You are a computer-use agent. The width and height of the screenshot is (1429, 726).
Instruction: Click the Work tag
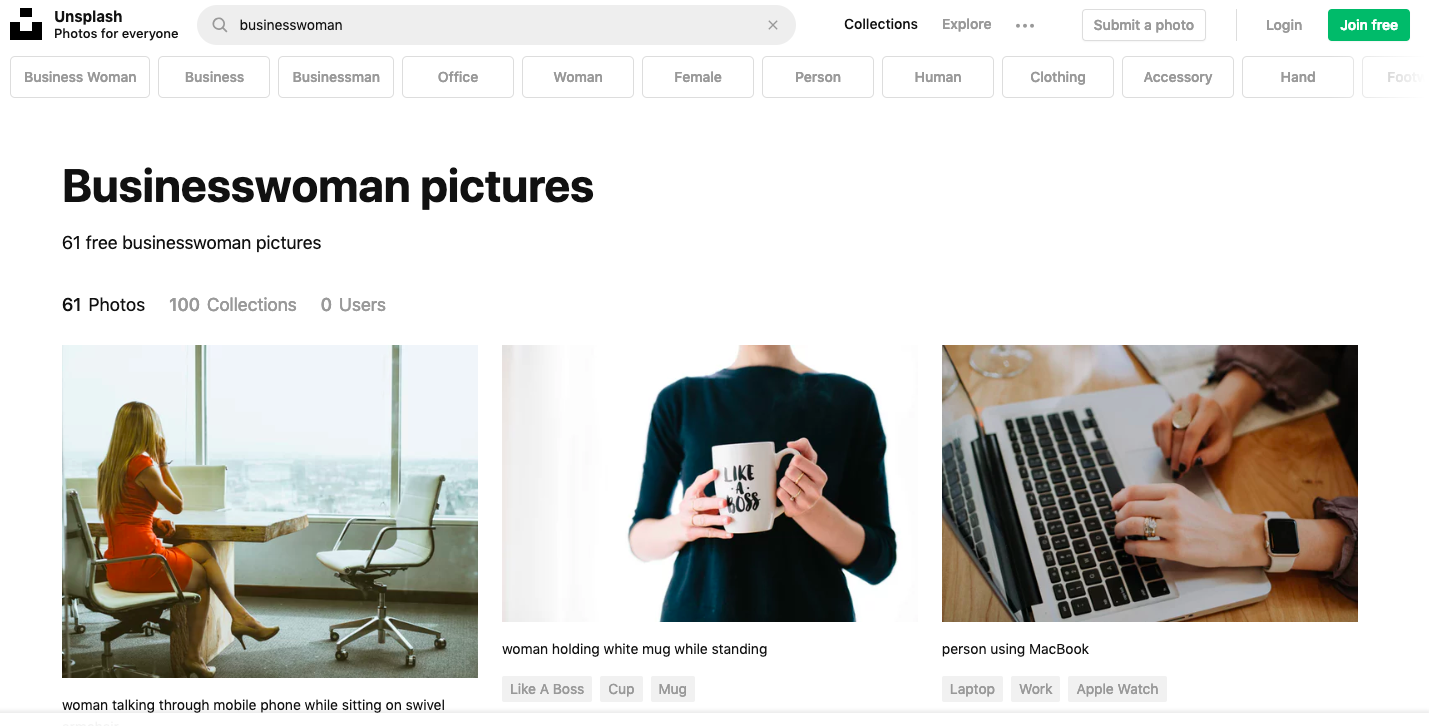click(1036, 689)
